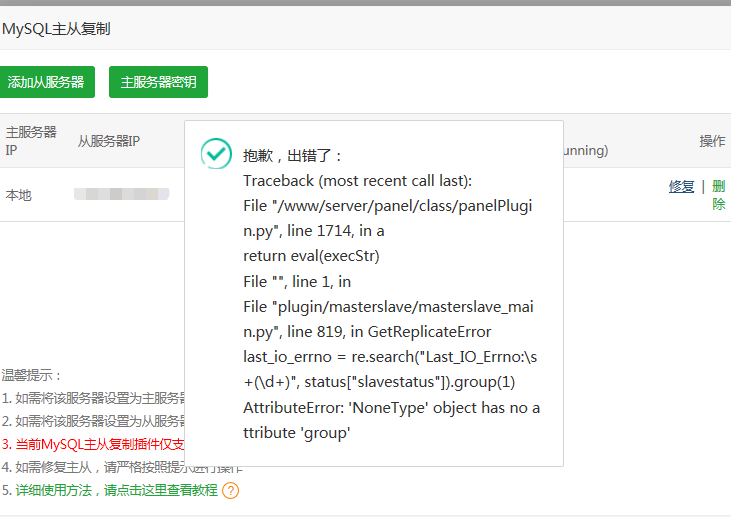The height and width of the screenshot is (517, 731).
Task: Click the 主服务器IP column header
Action: tap(31, 141)
